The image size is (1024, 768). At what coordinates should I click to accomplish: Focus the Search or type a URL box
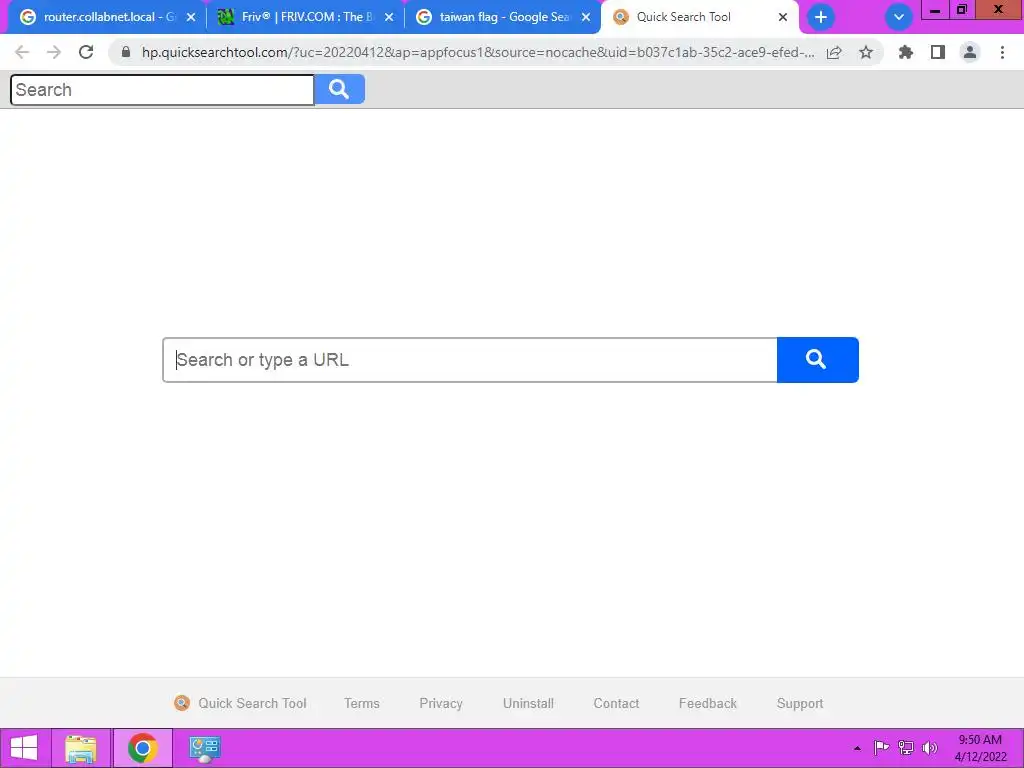pos(470,360)
